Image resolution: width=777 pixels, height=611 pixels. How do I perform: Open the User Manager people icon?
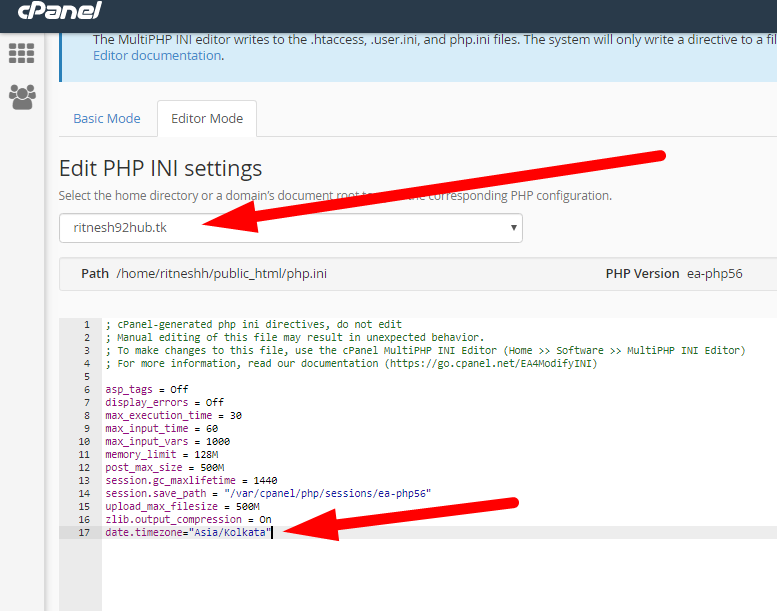22,97
